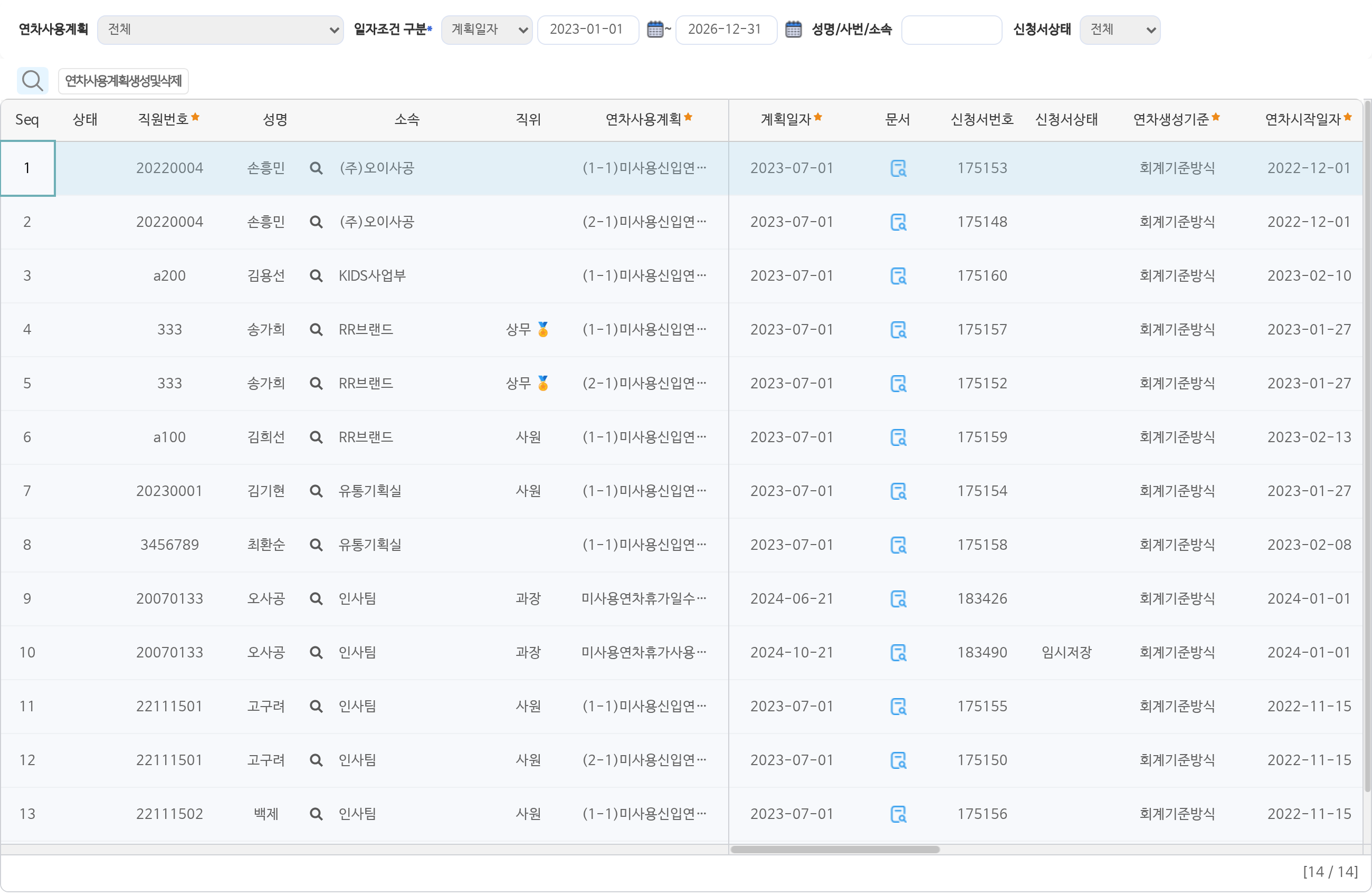The width and height of the screenshot is (1372, 896).
Task: Focus the 성명/사번/소속 search field
Action: [x=951, y=30]
